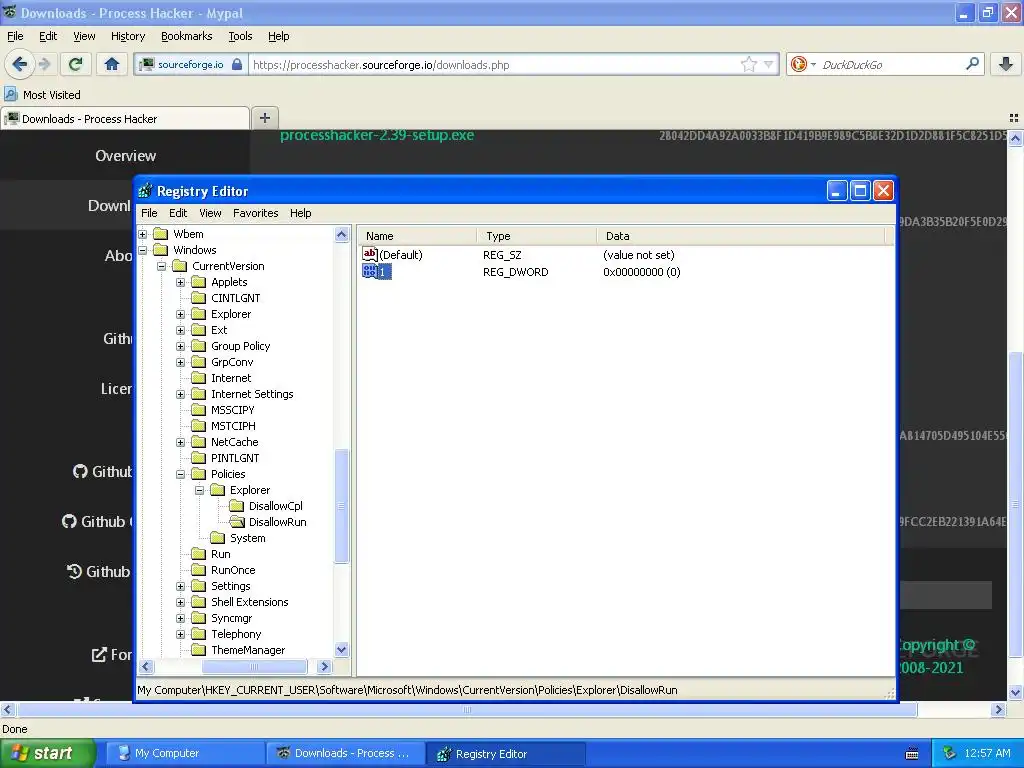The height and width of the screenshot is (768, 1024).
Task: Choose search engine via the DuckDuckGo icon
Action: click(799, 64)
